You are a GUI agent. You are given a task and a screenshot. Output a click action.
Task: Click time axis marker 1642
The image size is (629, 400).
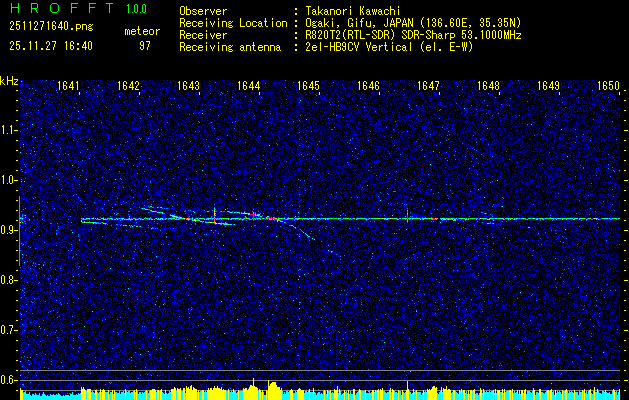pyautogui.click(x=128, y=86)
